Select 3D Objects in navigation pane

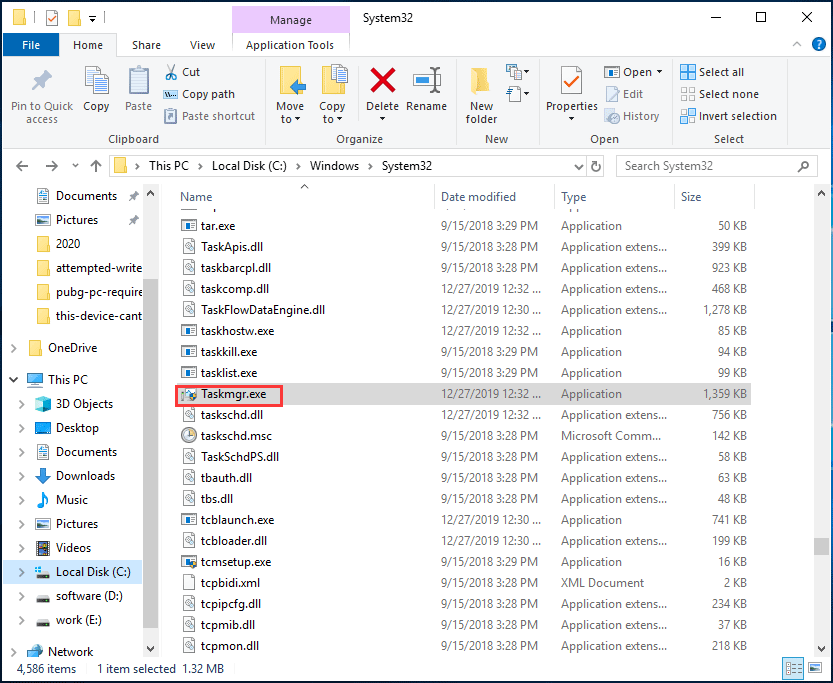84,404
